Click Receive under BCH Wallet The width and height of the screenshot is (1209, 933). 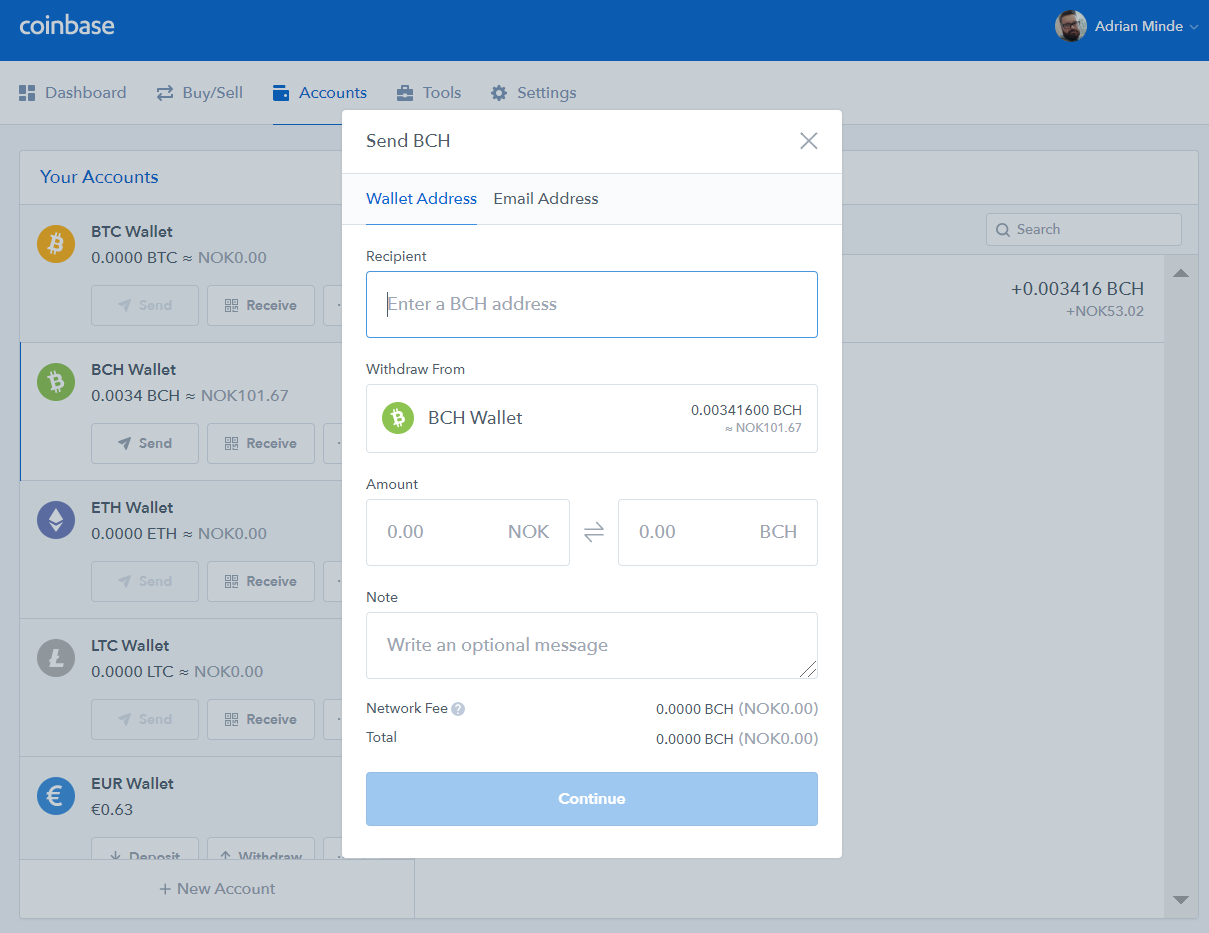pos(261,443)
